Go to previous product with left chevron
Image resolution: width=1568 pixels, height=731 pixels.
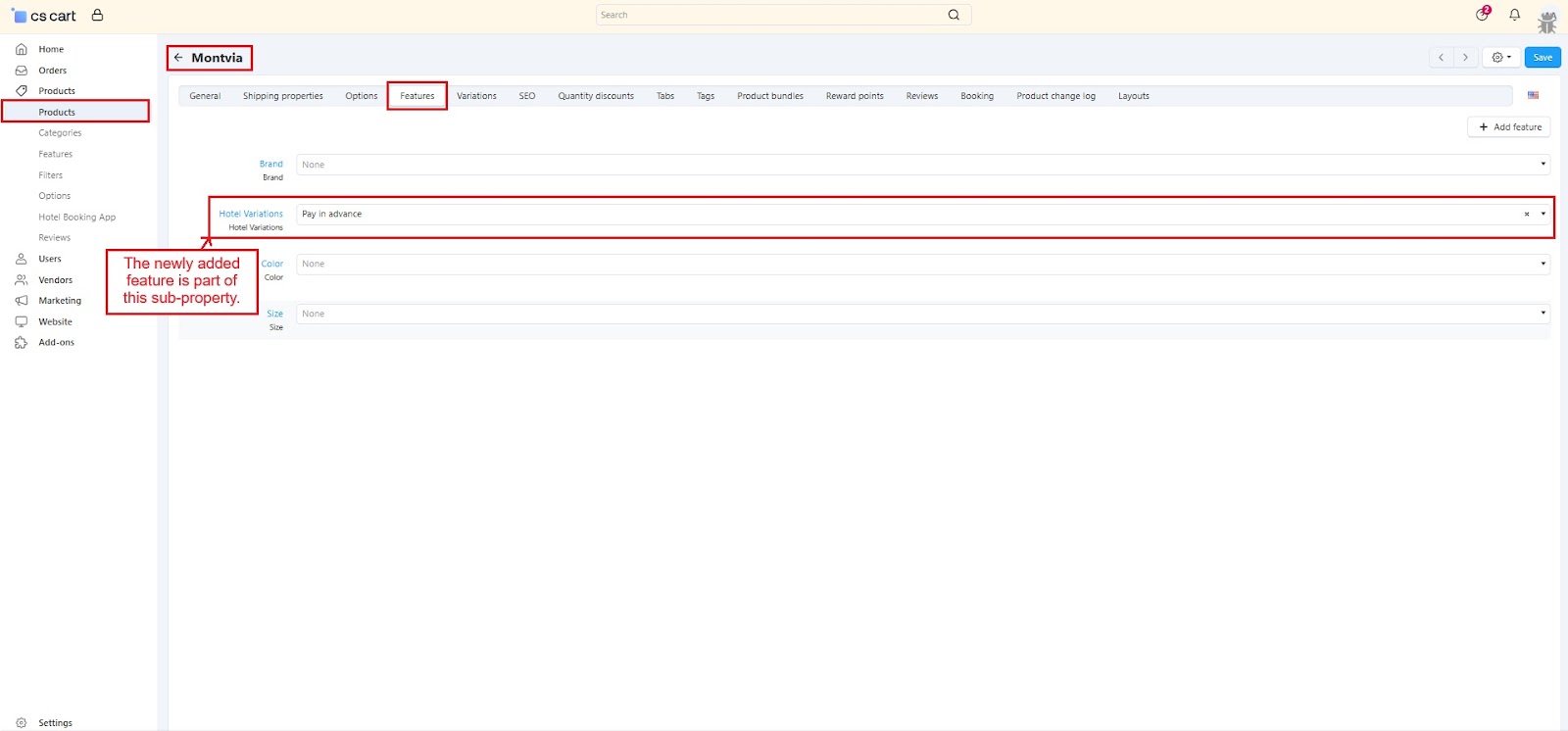pyautogui.click(x=1441, y=58)
